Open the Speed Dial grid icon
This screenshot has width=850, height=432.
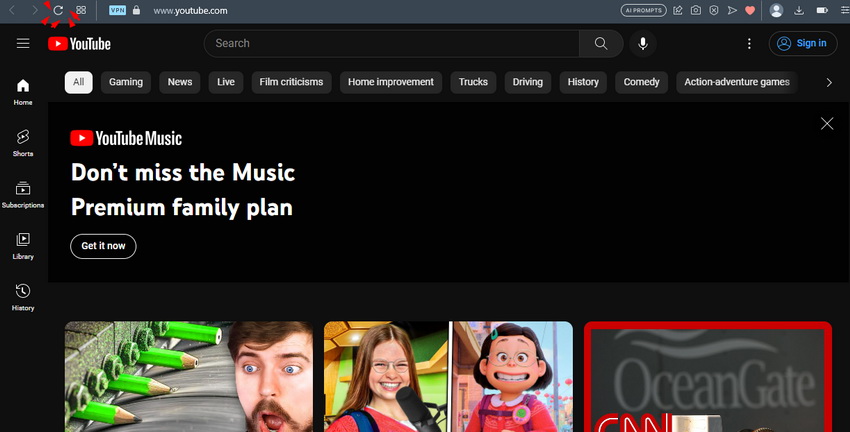point(81,10)
